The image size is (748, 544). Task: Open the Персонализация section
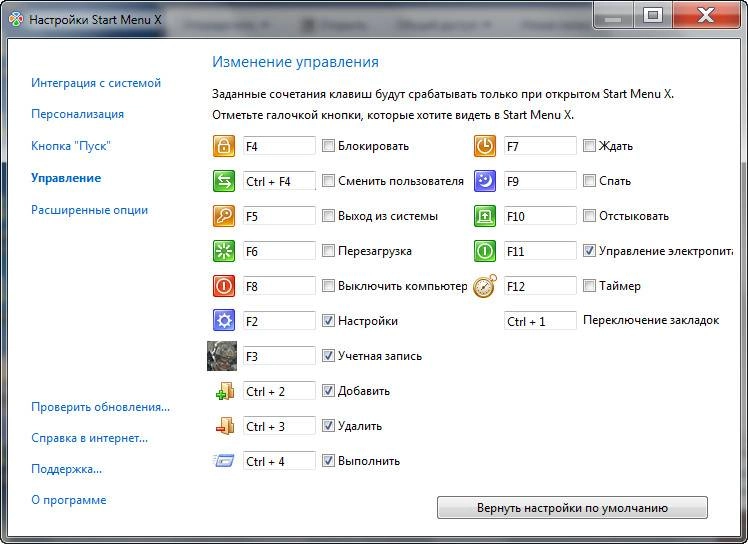77,115
